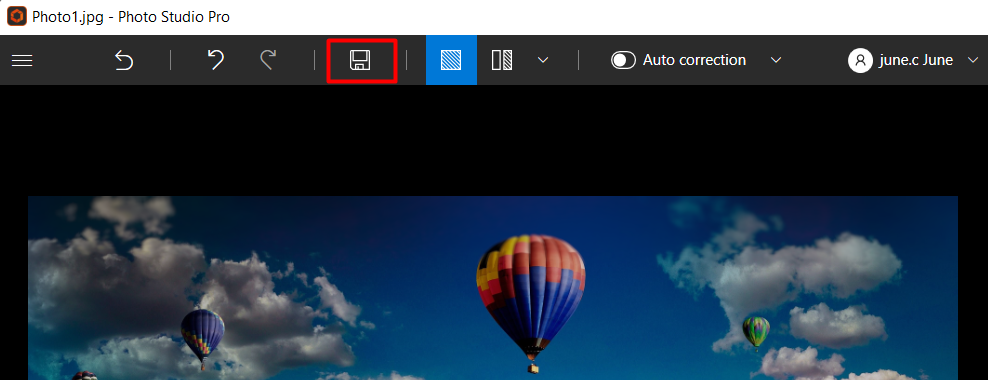Expand the view mode dropdown arrow
Image resolution: width=988 pixels, height=380 pixels.
click(543, 60)
